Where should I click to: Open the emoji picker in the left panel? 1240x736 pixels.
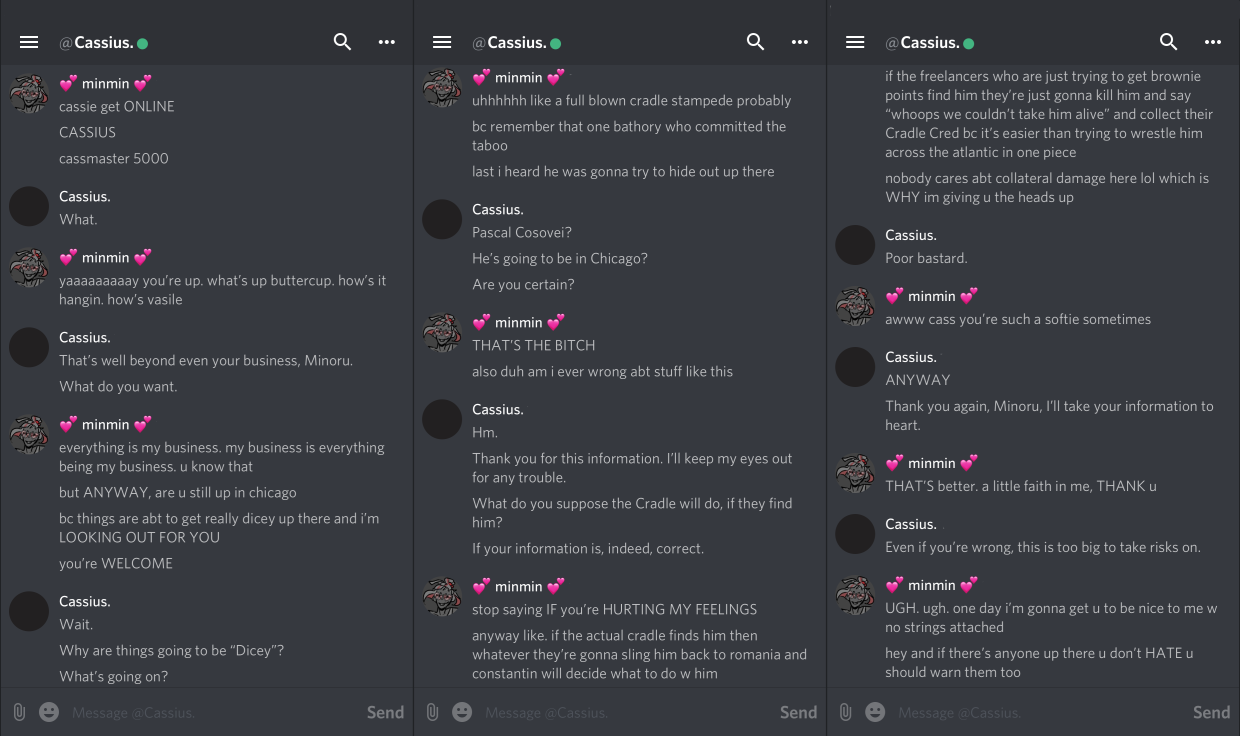pos(49,712)
